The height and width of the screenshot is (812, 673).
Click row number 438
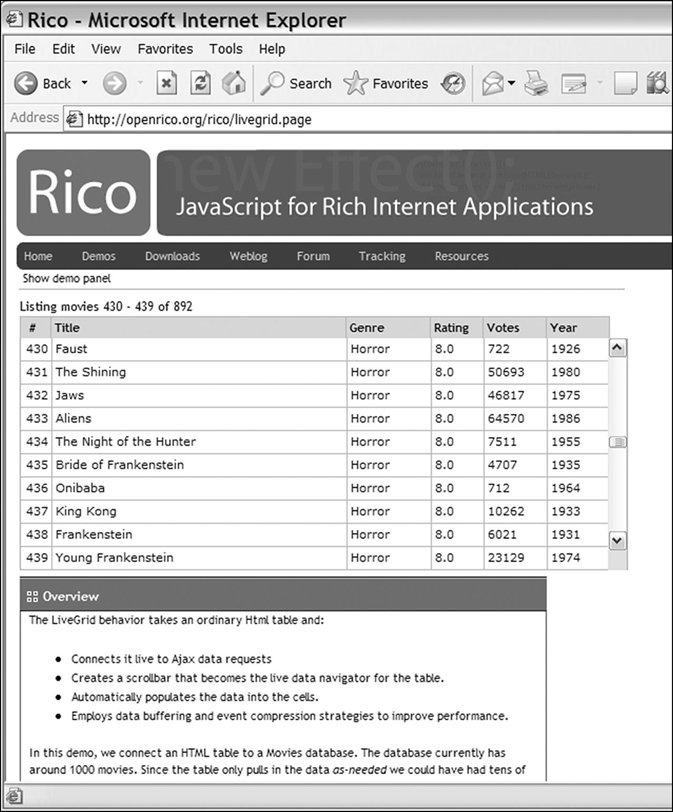(37, 534)
